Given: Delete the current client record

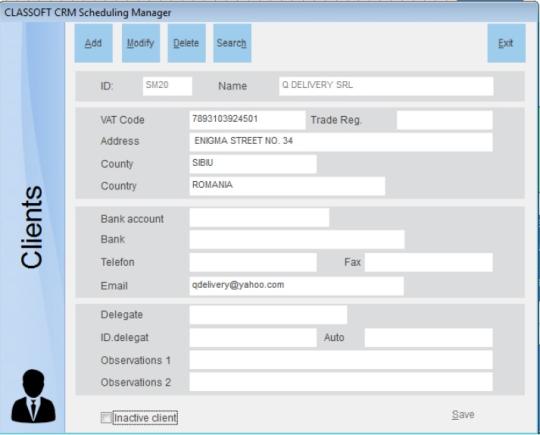Looking at the screenshot, I should pyautogui.click(x=186, y=43).
